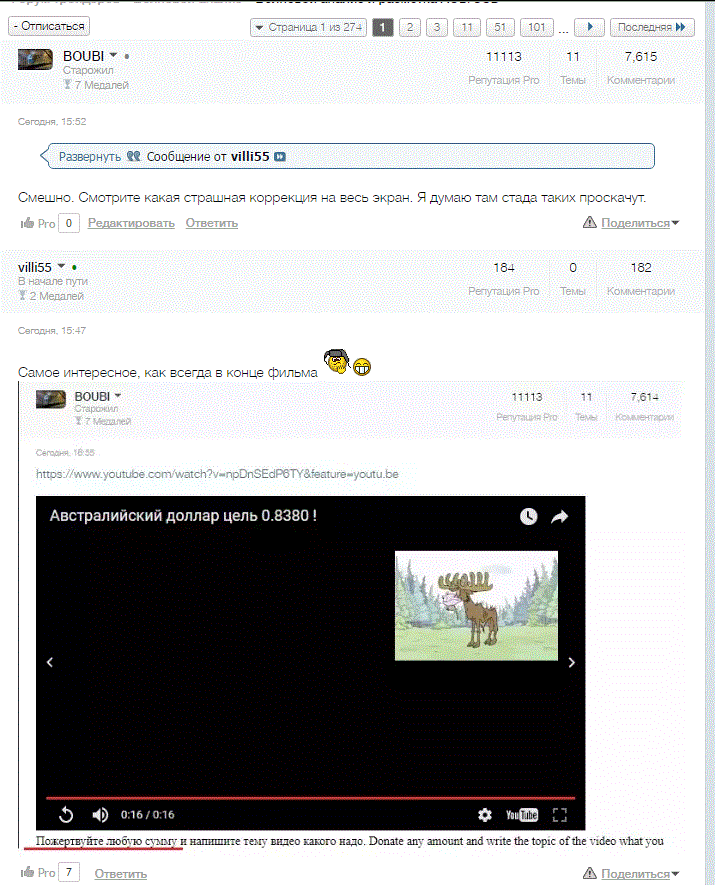The height and width of the screenshot is (885, 715).
Task: Click the 11113 Репутация Pro value in top post
Action: pos(504,56)
